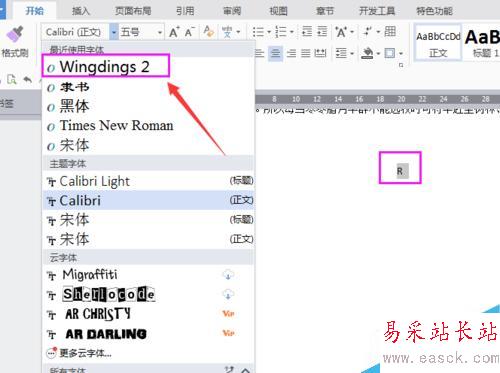This screenshot has width=500, height=373.
Task: Click the table grid icon in the ribbon
Action: [390, 32]
